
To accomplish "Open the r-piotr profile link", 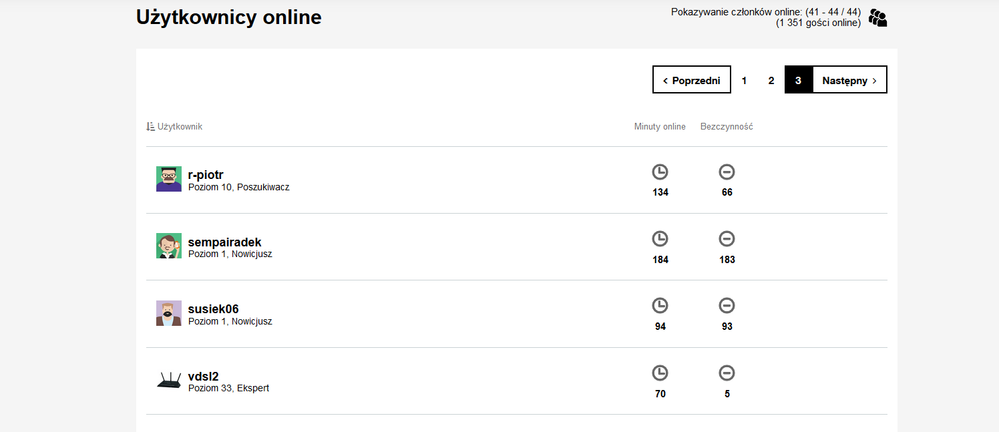I will (x=205, y=174).
